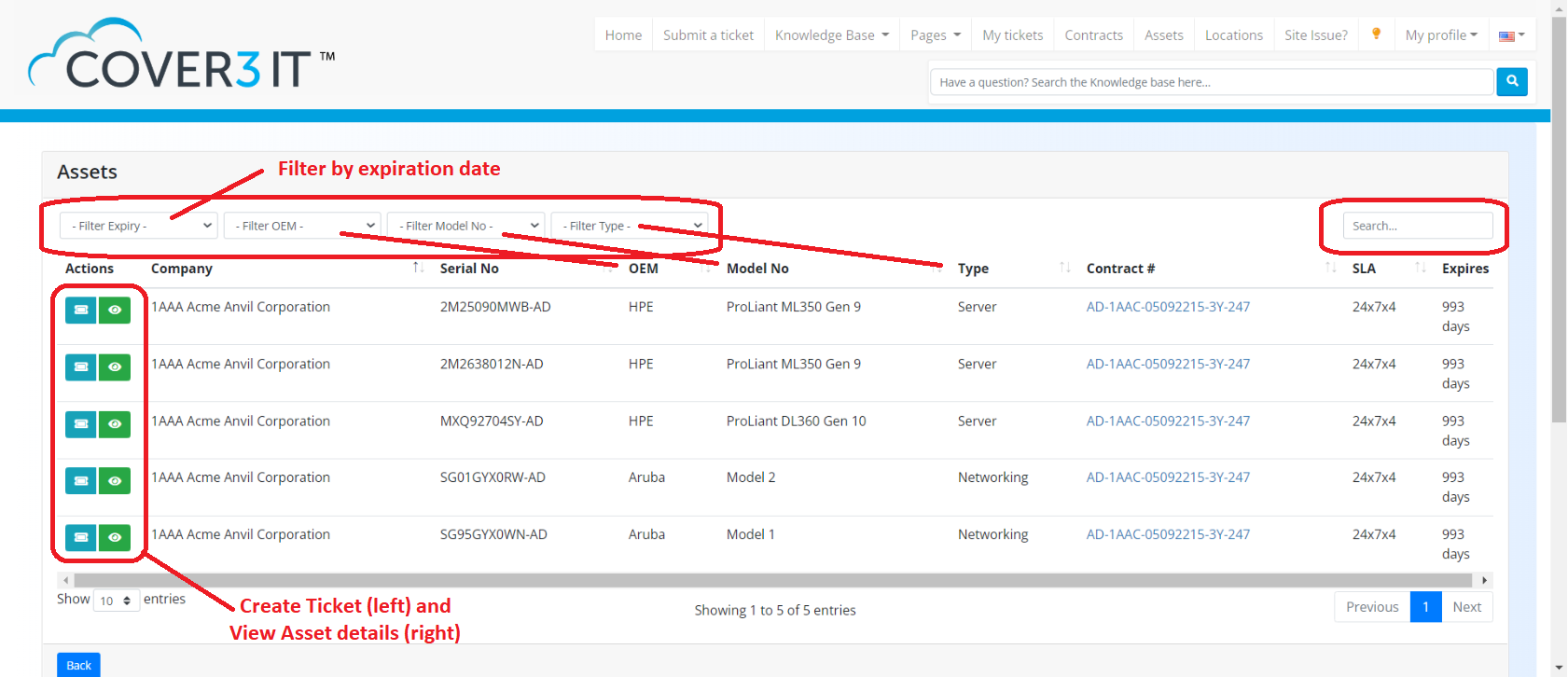This screenshot has height=677, width=1568.
Task: Create ticket for serial SG95GYX0WN-AD
Action: click(x=81, y=538)
